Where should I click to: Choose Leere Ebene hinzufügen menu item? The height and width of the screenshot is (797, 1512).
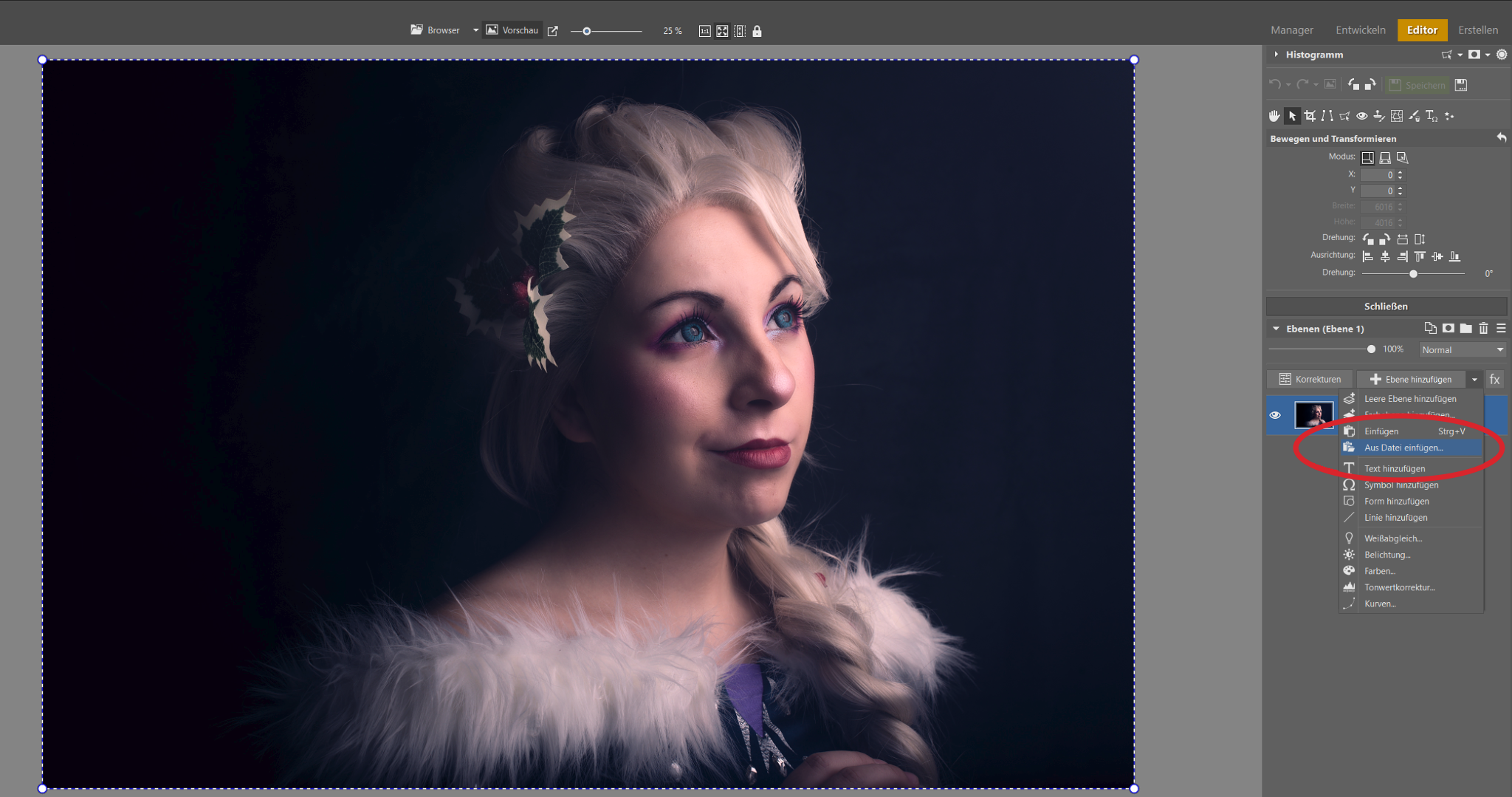tap(1412, 399)
